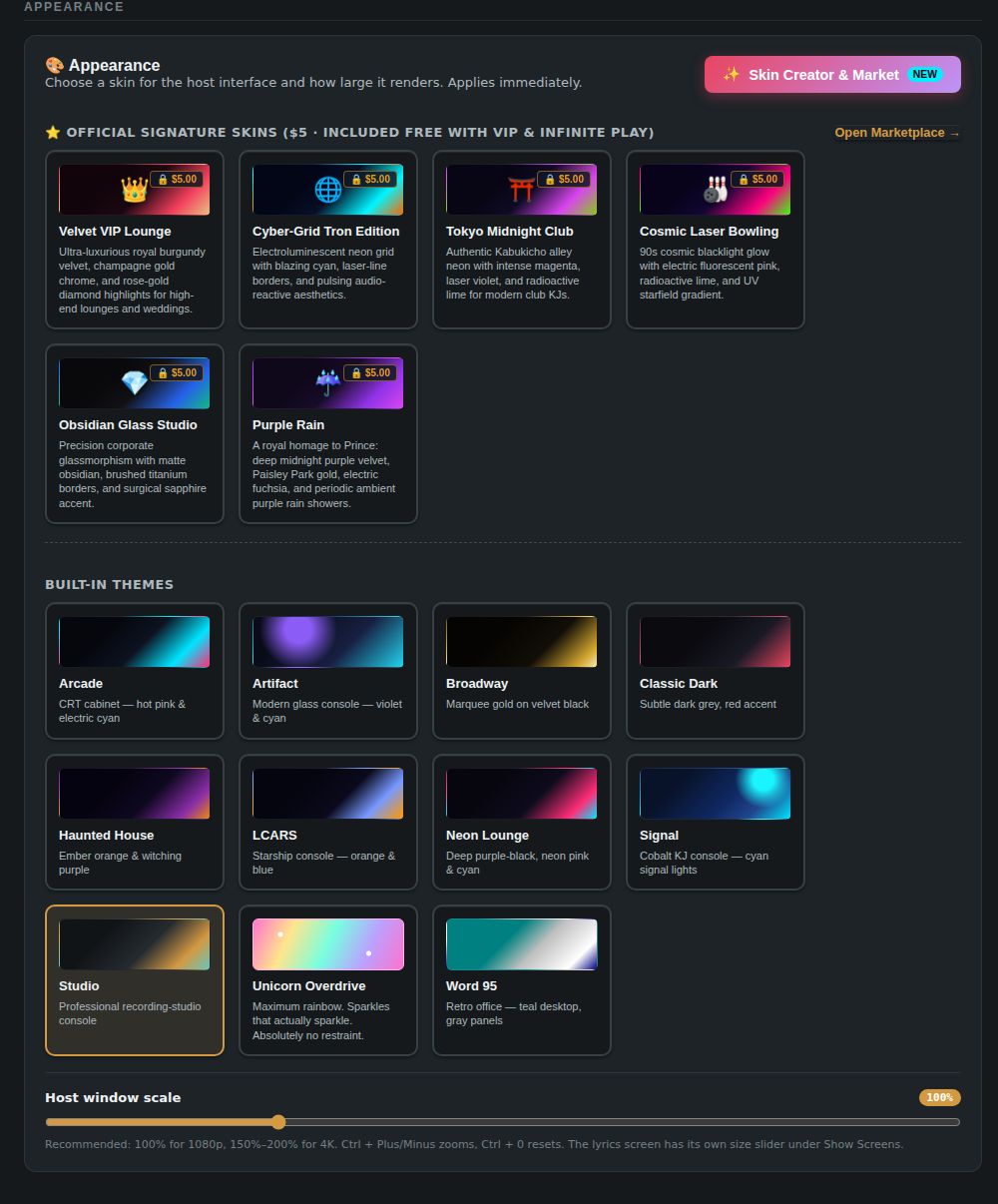The height and width of the screenshot is (1204, 998).
Task: Select the Word 95 retro theme
Action: click(522, 980)
